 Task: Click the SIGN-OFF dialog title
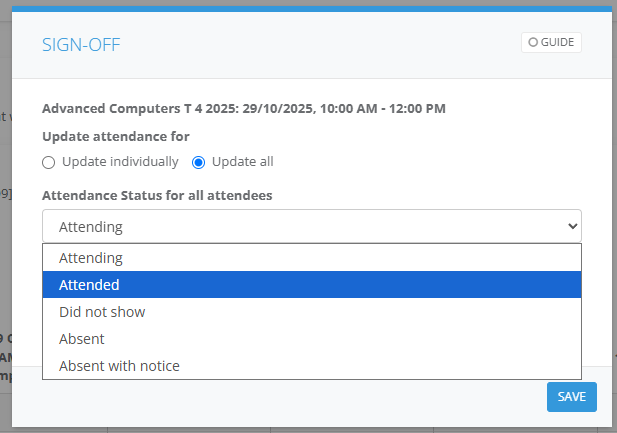81,44
